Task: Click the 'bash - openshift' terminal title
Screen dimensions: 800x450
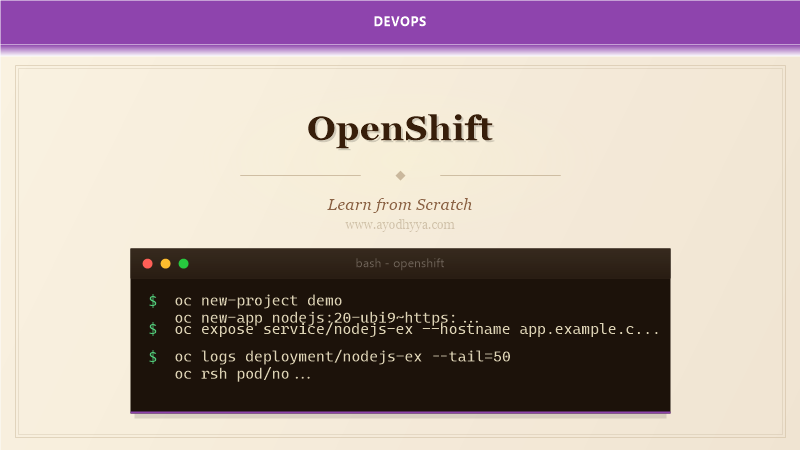Action: click(x=400, y=263)
